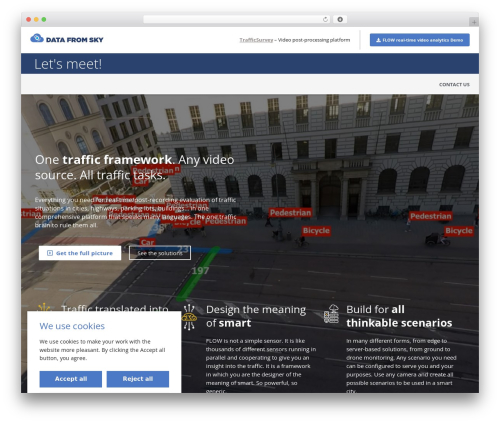
Task: Click heading 'Build for all thinkable scenarios'
Action: 399,316
